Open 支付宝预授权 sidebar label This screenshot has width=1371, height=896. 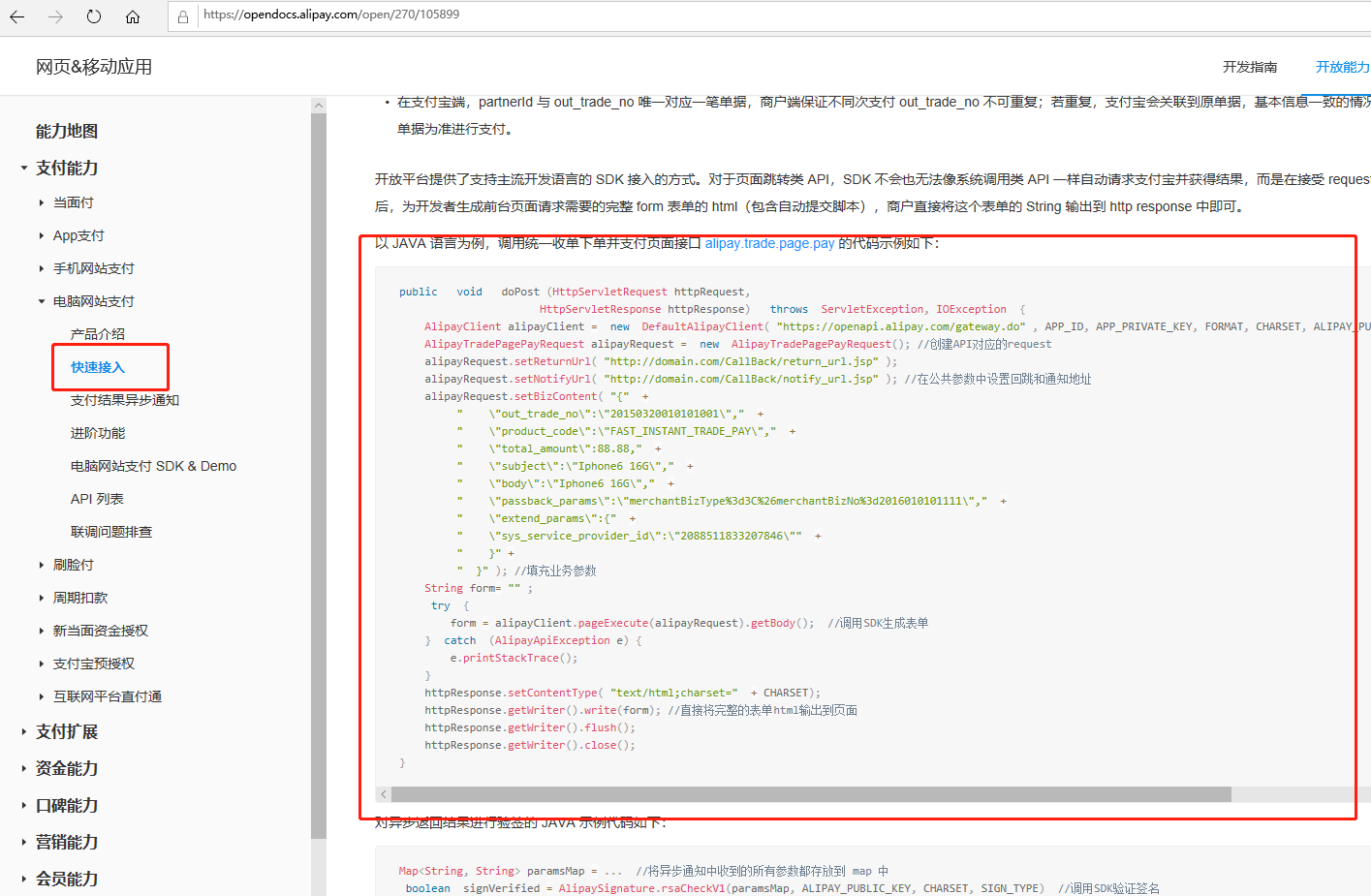(x=94, y=664)
